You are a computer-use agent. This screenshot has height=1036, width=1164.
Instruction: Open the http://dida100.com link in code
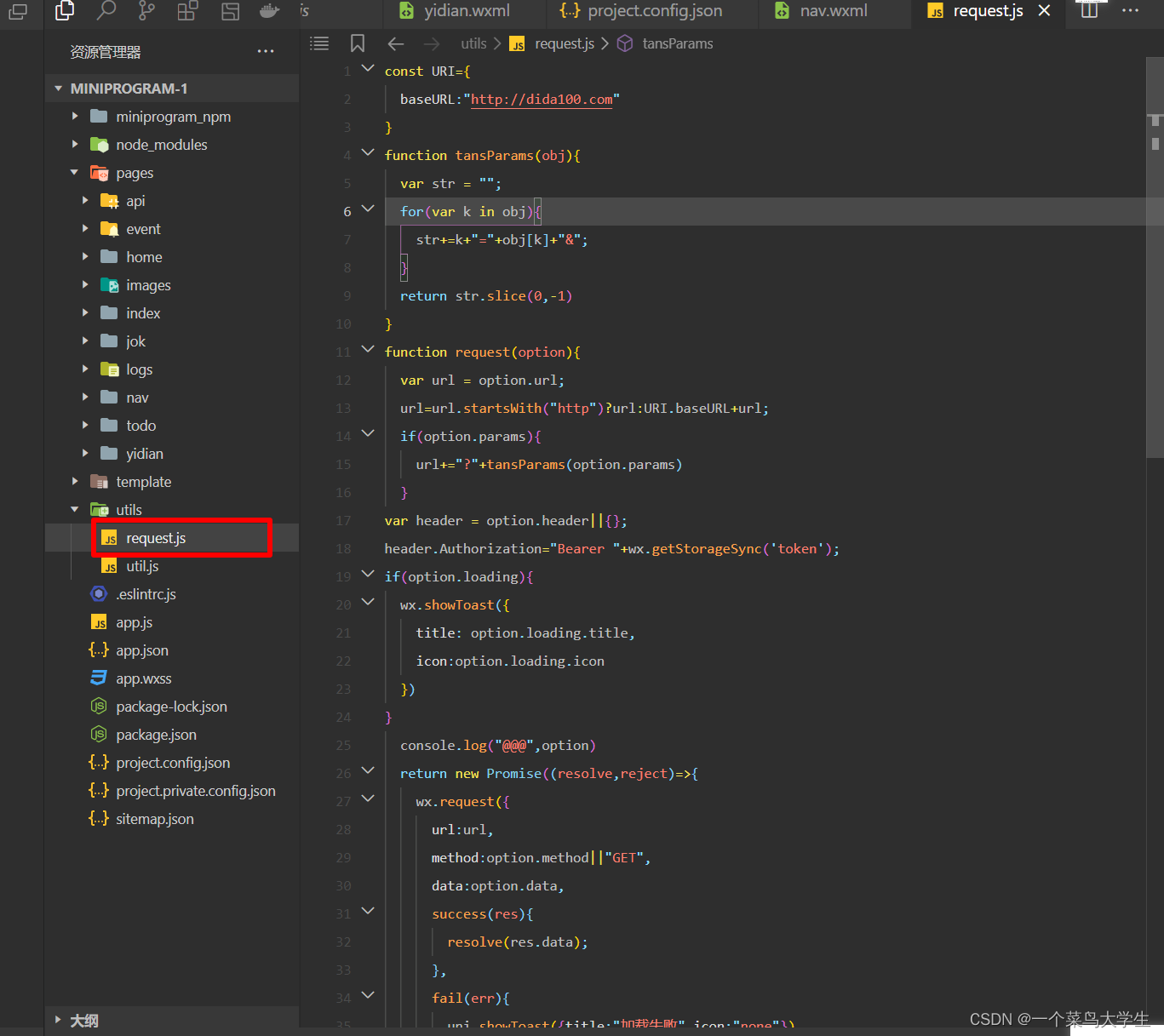pyautogui.click(x=542, y=100)
